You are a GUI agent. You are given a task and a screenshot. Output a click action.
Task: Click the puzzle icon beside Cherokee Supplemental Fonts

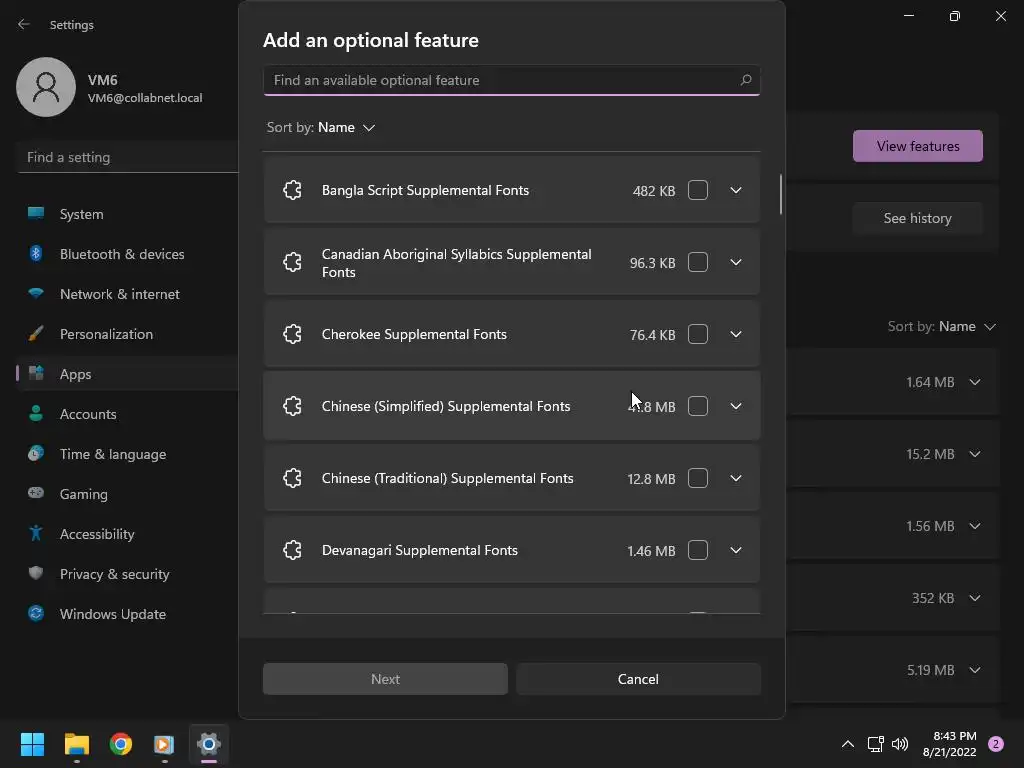(292, 334)
